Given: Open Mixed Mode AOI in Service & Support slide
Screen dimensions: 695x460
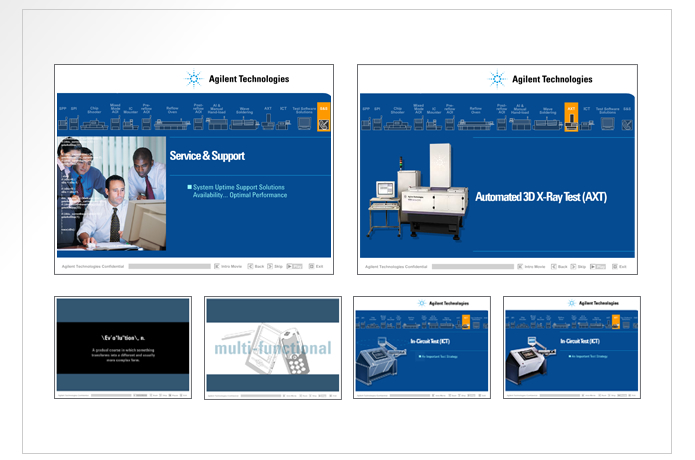Looking at the screenshot, I should coord(115,118).
